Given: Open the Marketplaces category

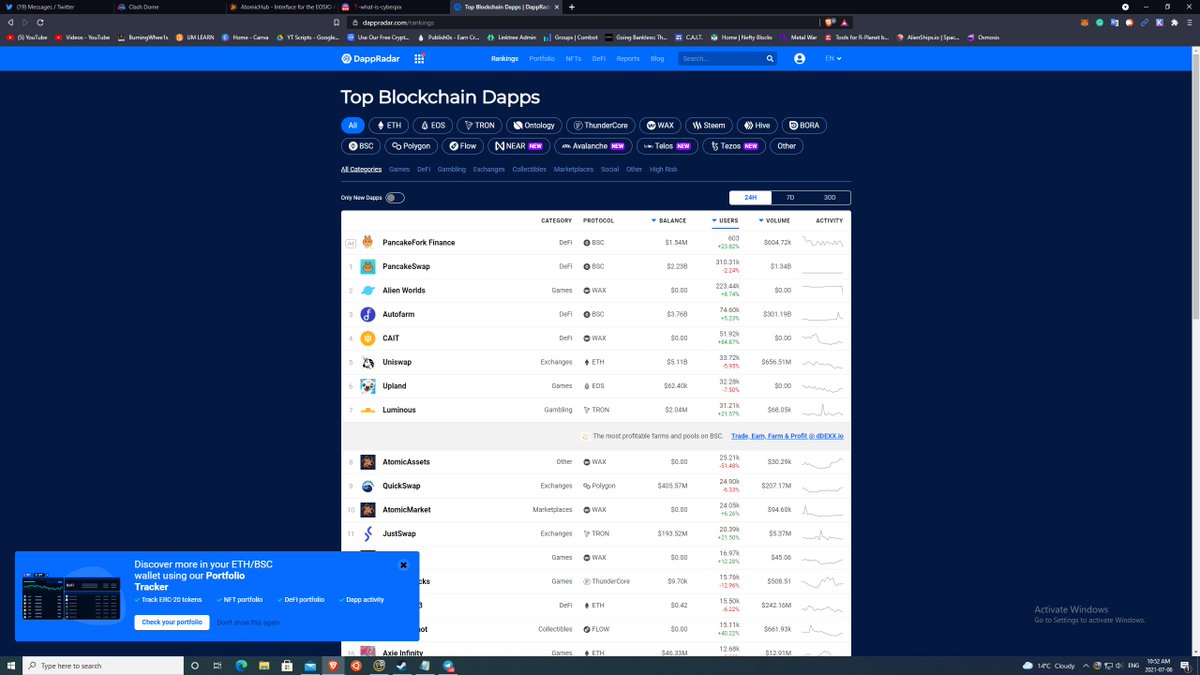Looking at the screenshot, I should tap(574, 170).
